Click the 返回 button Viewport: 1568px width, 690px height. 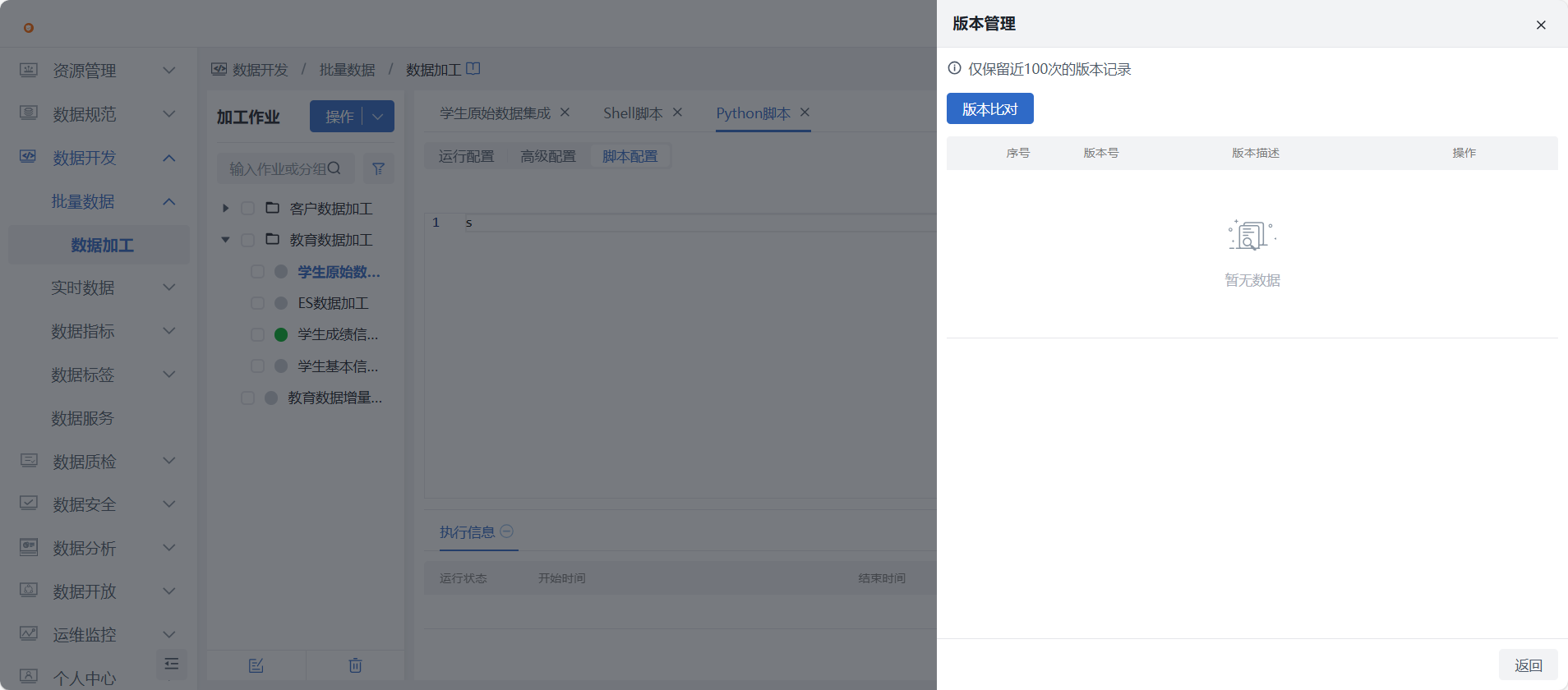pyautogui.click(x=1529, y=665)
